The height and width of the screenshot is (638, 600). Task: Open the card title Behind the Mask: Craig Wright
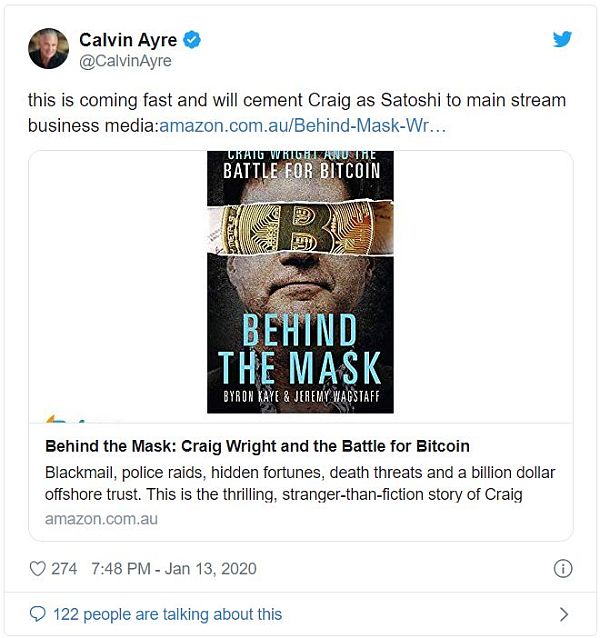[x=257, y=446]
